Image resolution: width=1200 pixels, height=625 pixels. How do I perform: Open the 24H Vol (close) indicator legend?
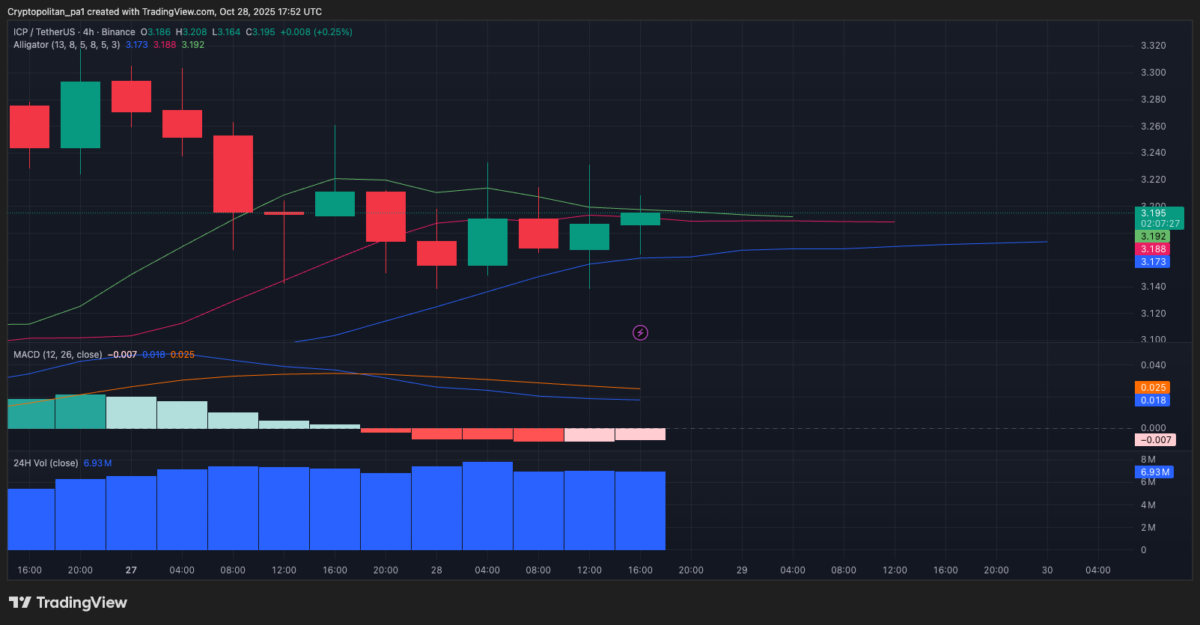point(43,463)
